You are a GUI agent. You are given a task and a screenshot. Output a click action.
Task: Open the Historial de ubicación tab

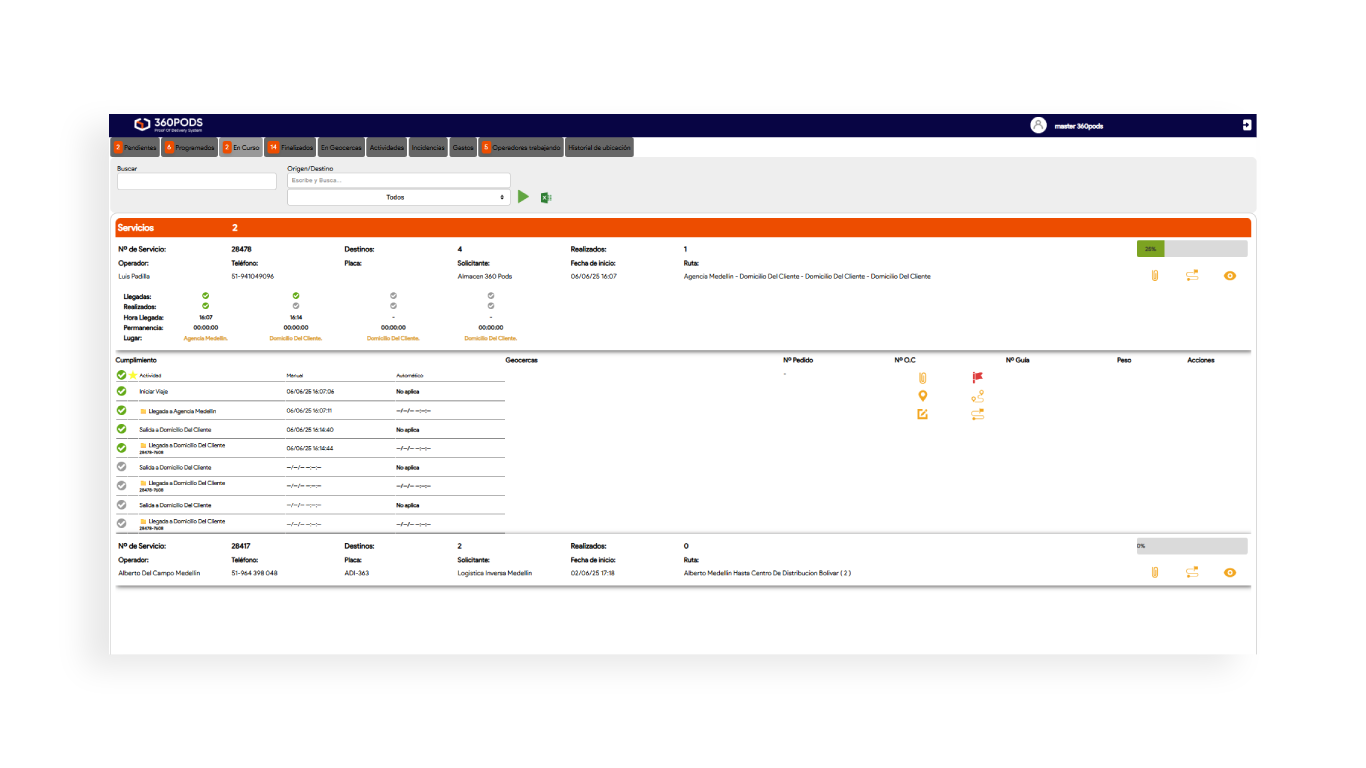pos(599,147)
